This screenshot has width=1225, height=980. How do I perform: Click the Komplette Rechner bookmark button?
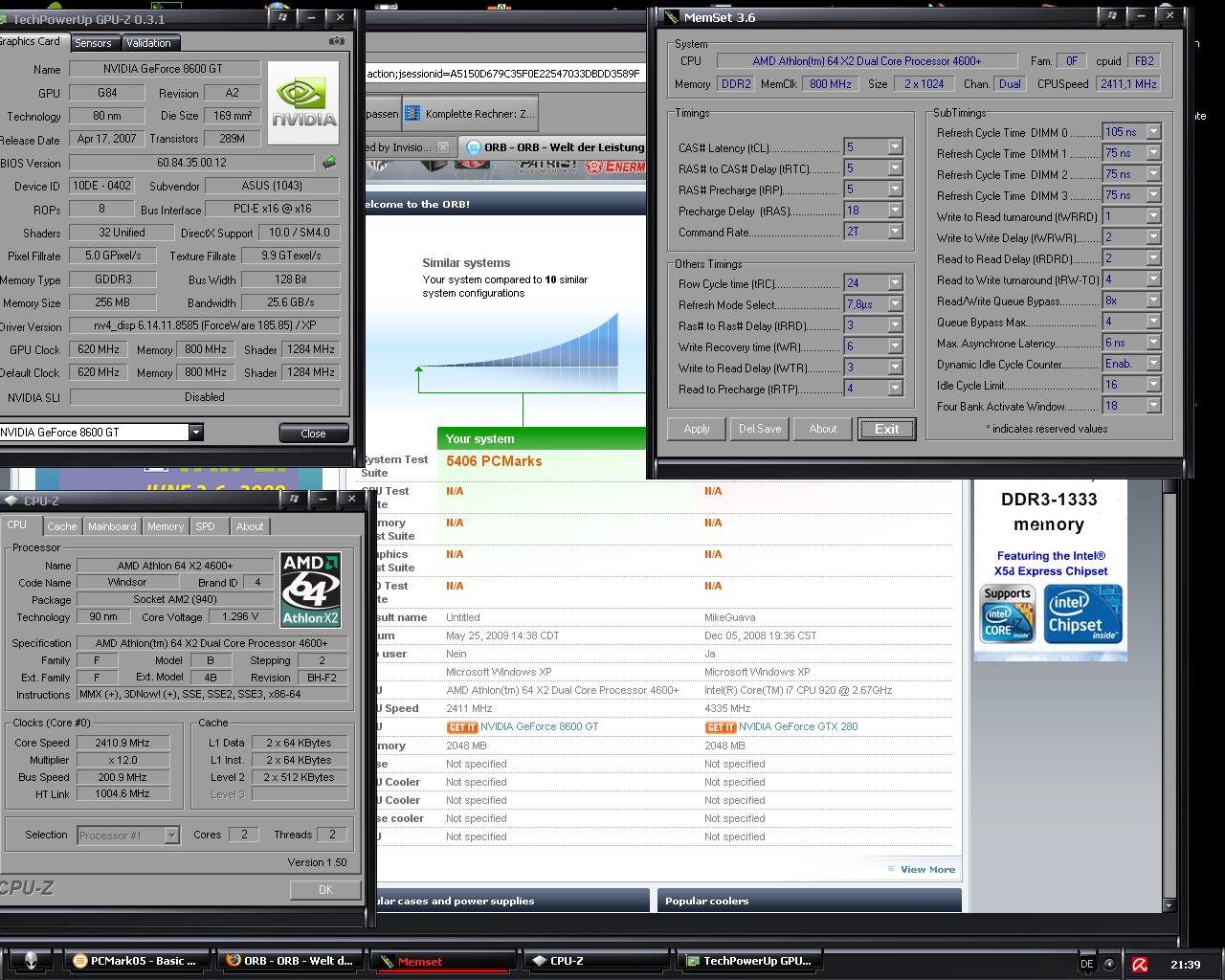470,113
